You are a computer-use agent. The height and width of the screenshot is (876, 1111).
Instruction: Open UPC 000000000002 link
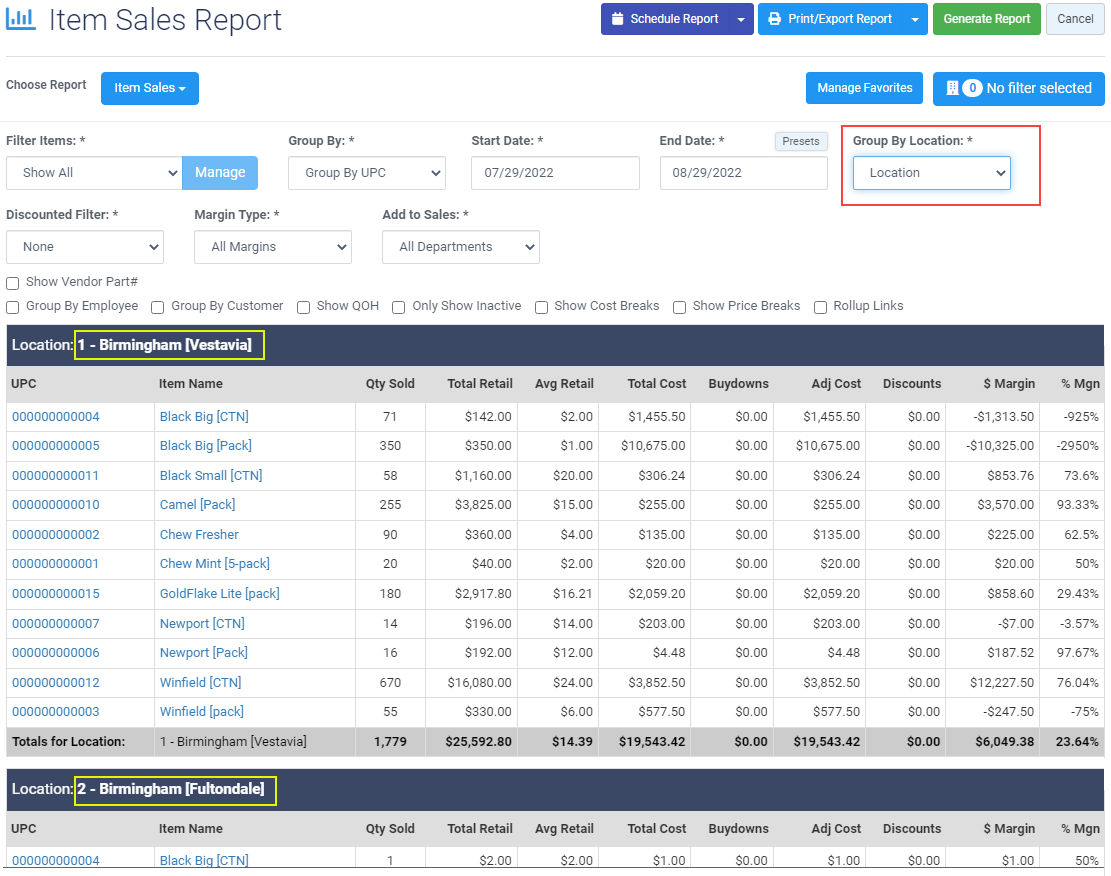(56, 534)
